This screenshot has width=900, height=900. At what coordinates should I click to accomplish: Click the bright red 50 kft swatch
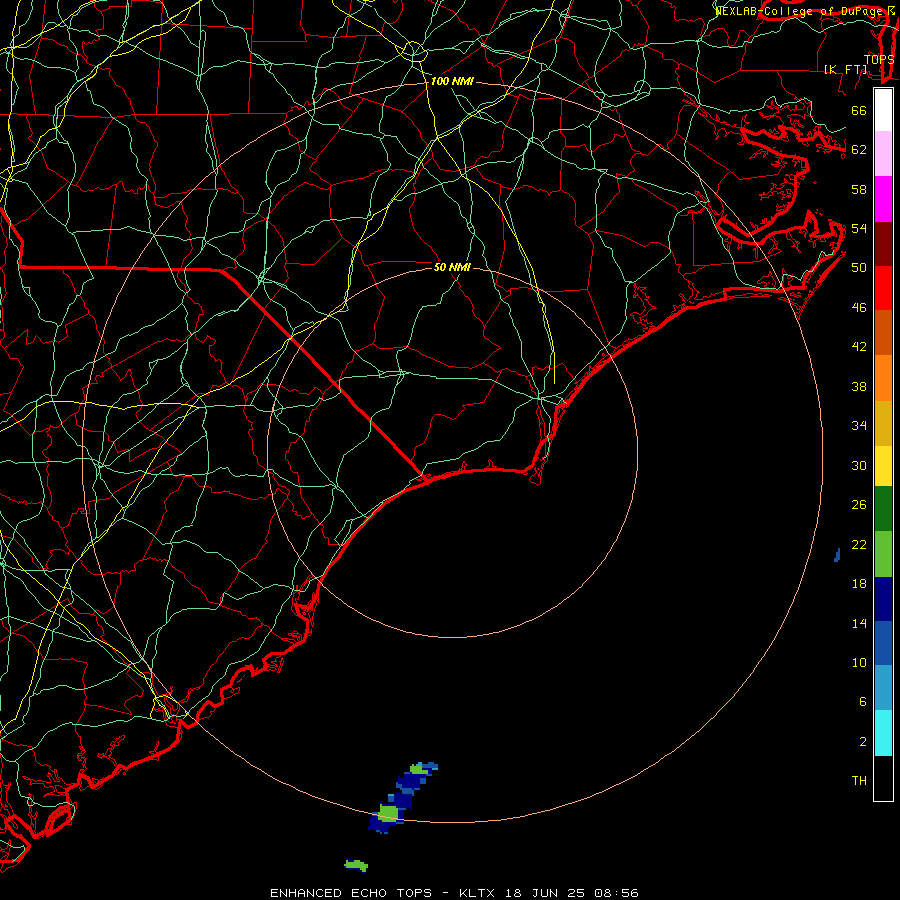tap(883, 288)
